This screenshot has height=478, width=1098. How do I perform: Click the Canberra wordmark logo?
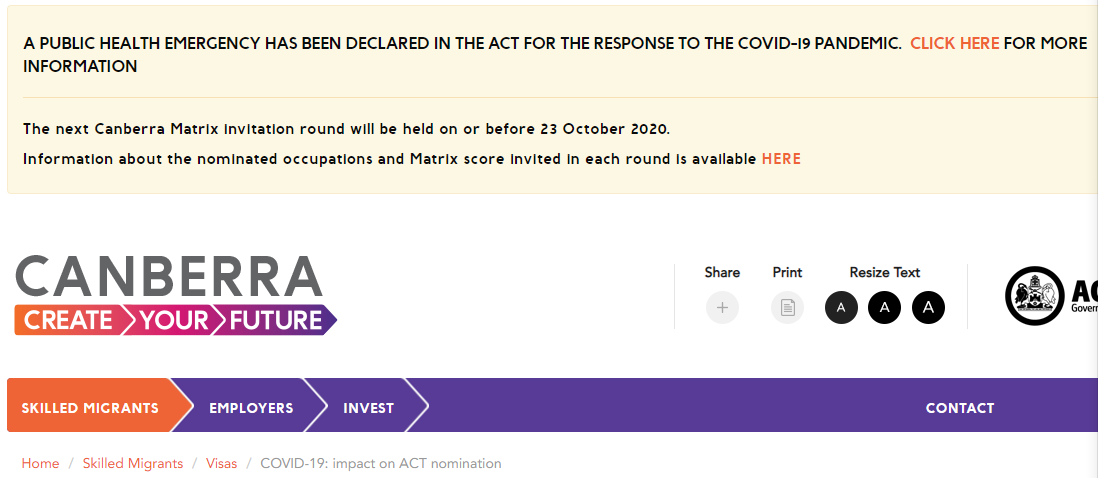[x=169, y=276]
